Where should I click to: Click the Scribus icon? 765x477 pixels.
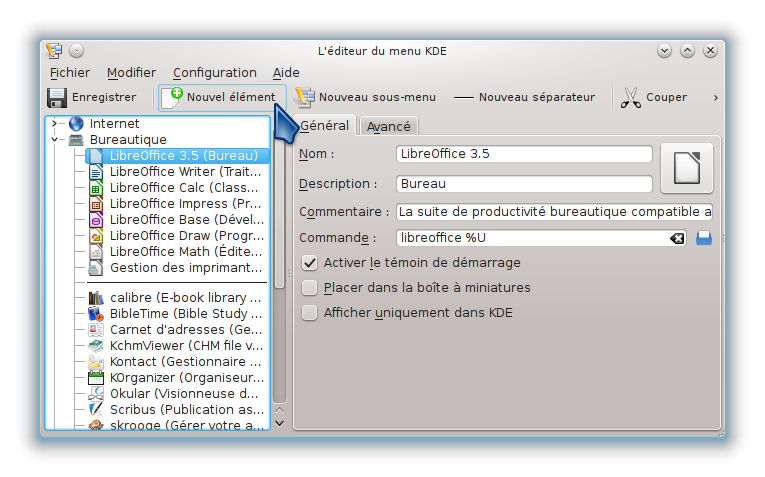pos(96,410)
